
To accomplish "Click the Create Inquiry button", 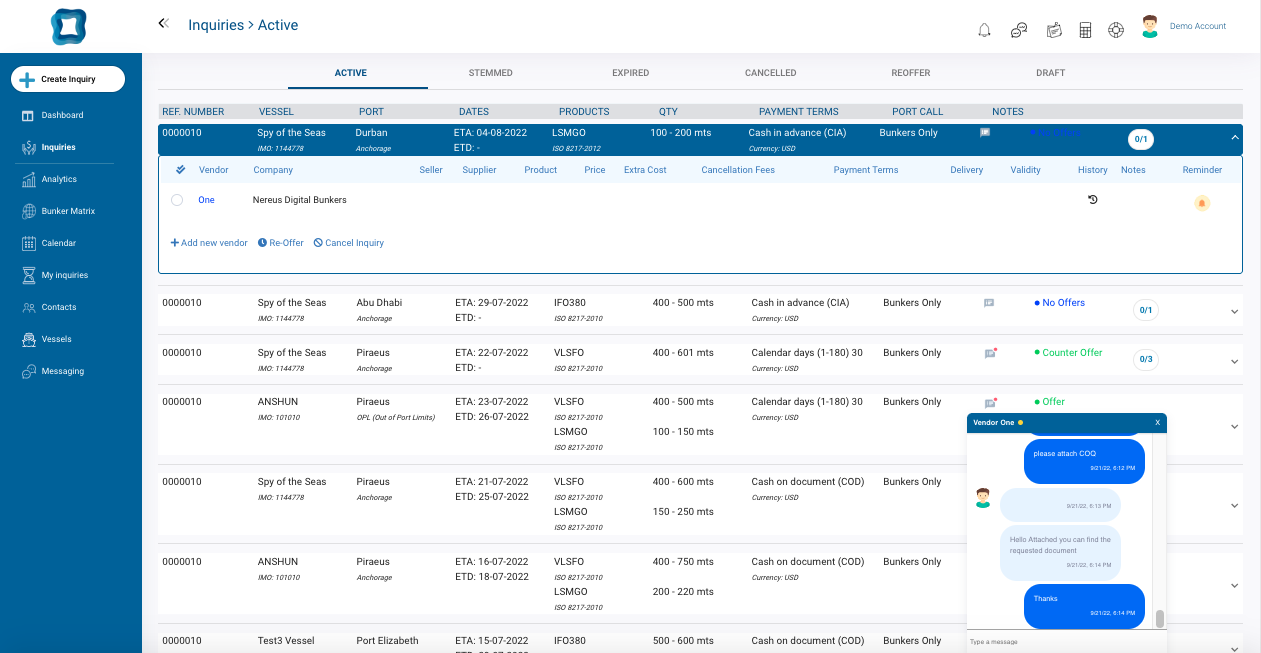I will [x=68, y=79].
